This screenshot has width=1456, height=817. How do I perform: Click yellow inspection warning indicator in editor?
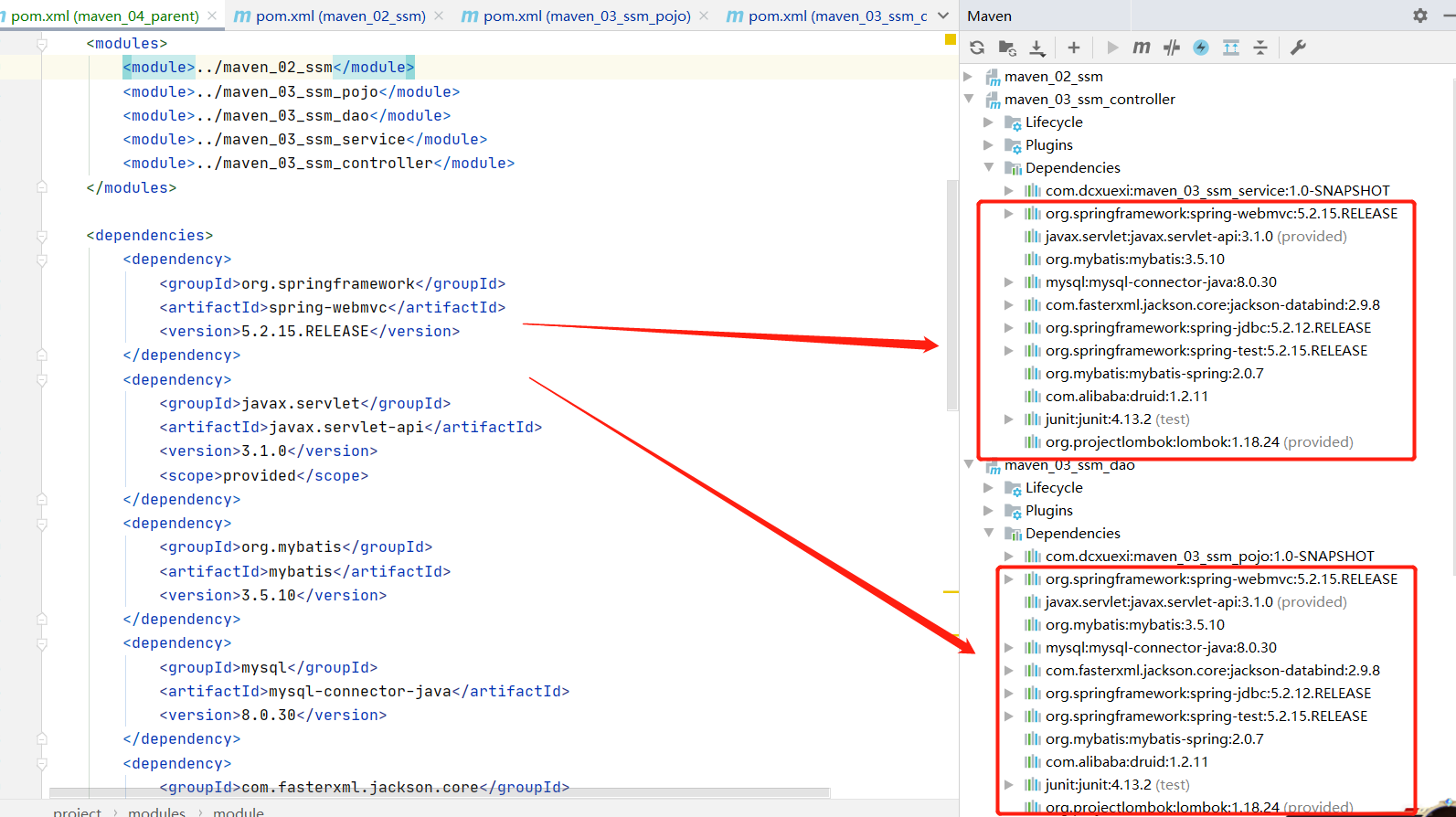(x=950, y=39)
